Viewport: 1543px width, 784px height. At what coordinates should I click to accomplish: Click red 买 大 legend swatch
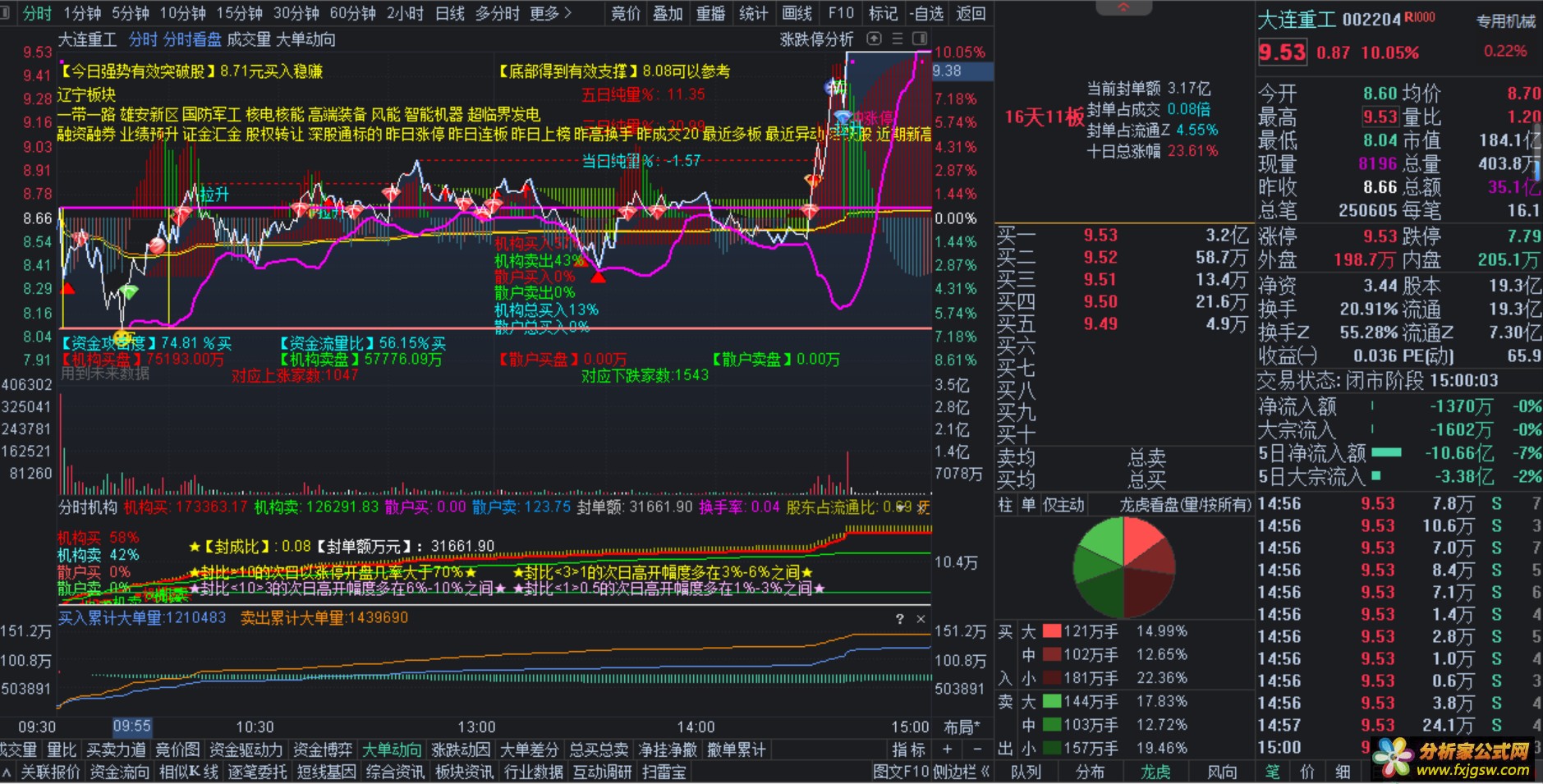click(1052, 631)
